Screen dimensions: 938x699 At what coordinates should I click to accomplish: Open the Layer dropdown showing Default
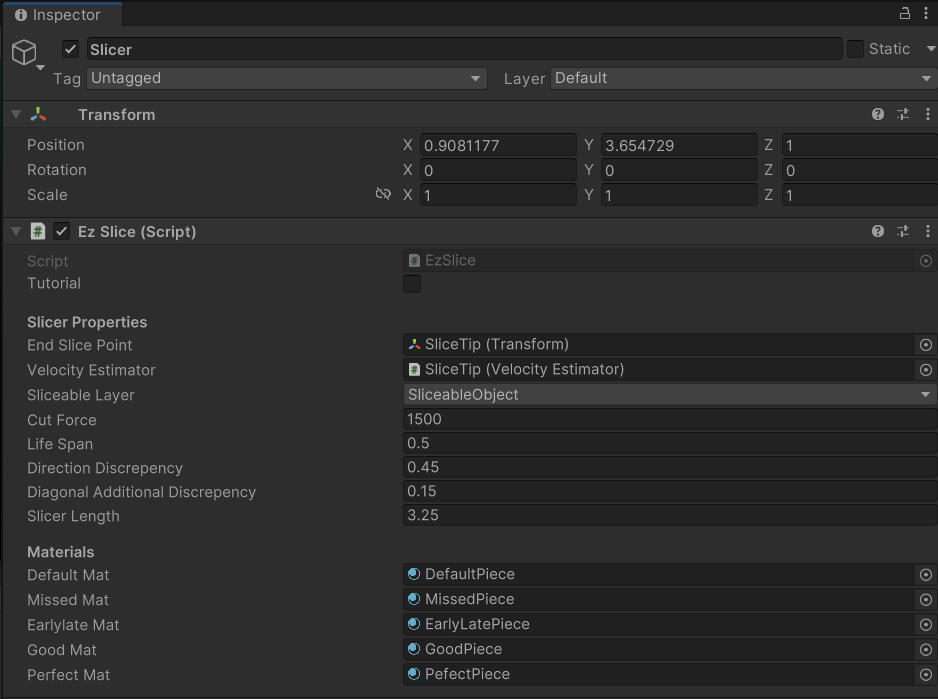click(740, 78)
